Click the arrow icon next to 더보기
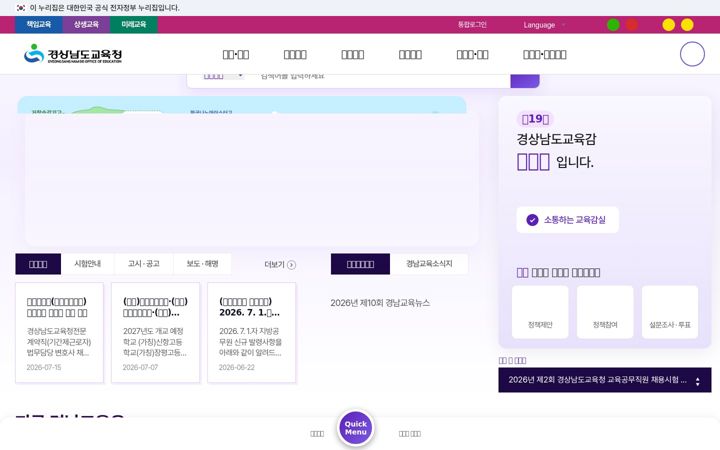Screen dimensions: 720x450 [291, 265]
